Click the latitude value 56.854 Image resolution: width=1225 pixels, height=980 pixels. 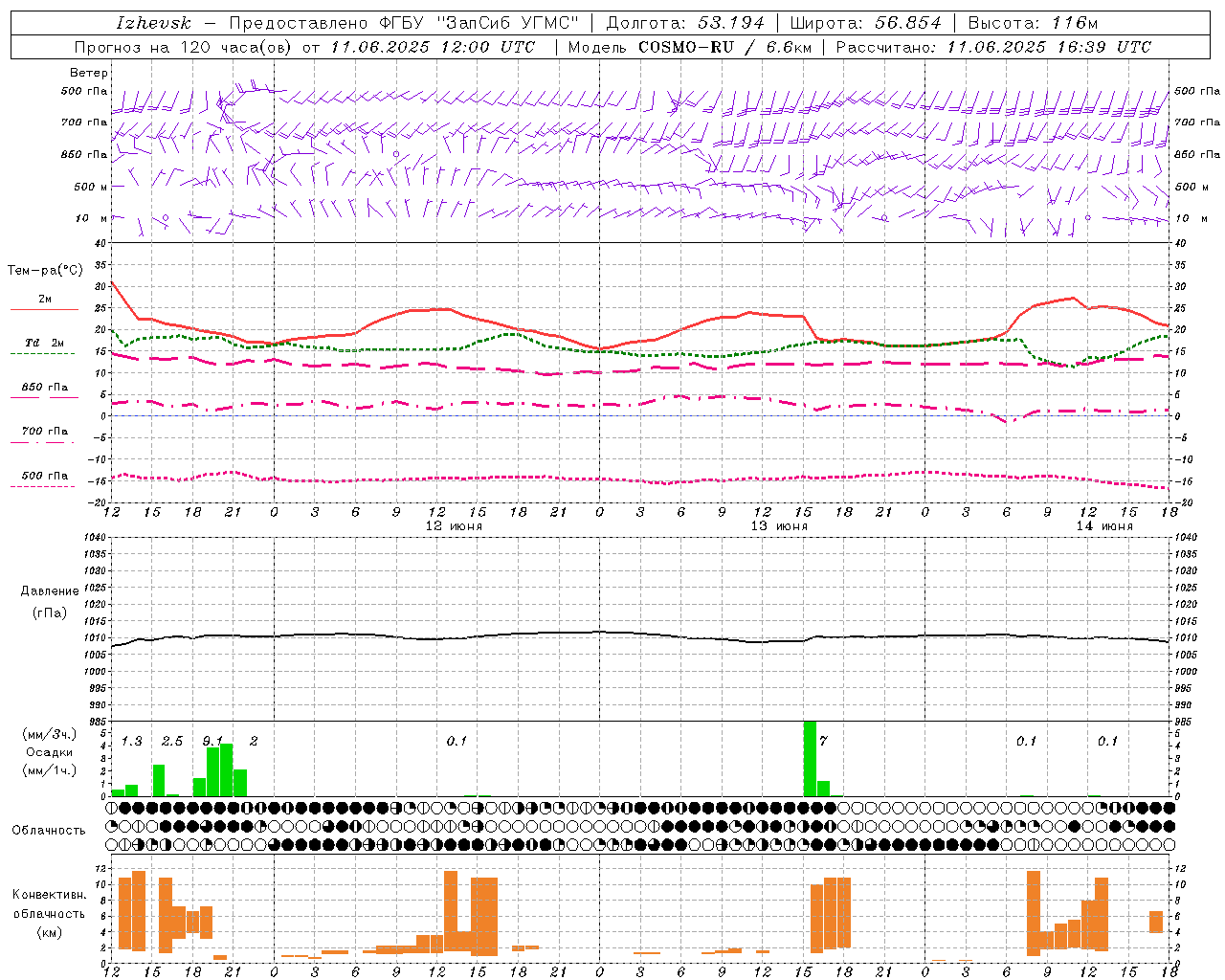click(x=907, y=23)
